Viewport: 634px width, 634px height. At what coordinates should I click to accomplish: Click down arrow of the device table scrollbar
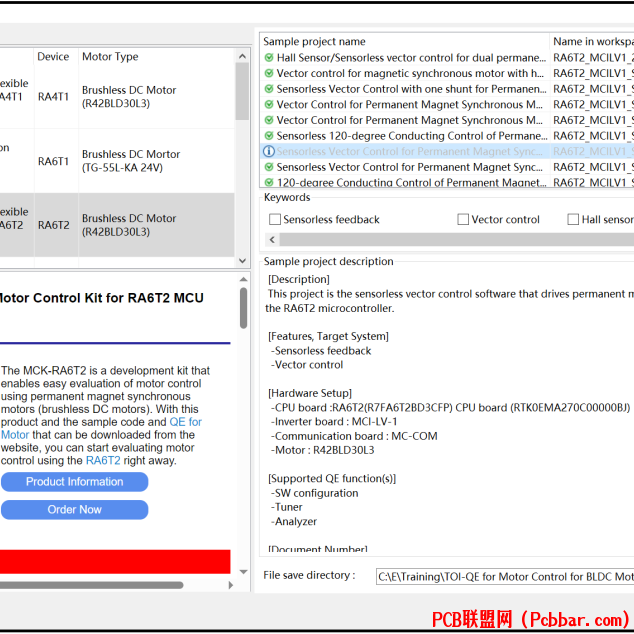click(x=243, y=261)
